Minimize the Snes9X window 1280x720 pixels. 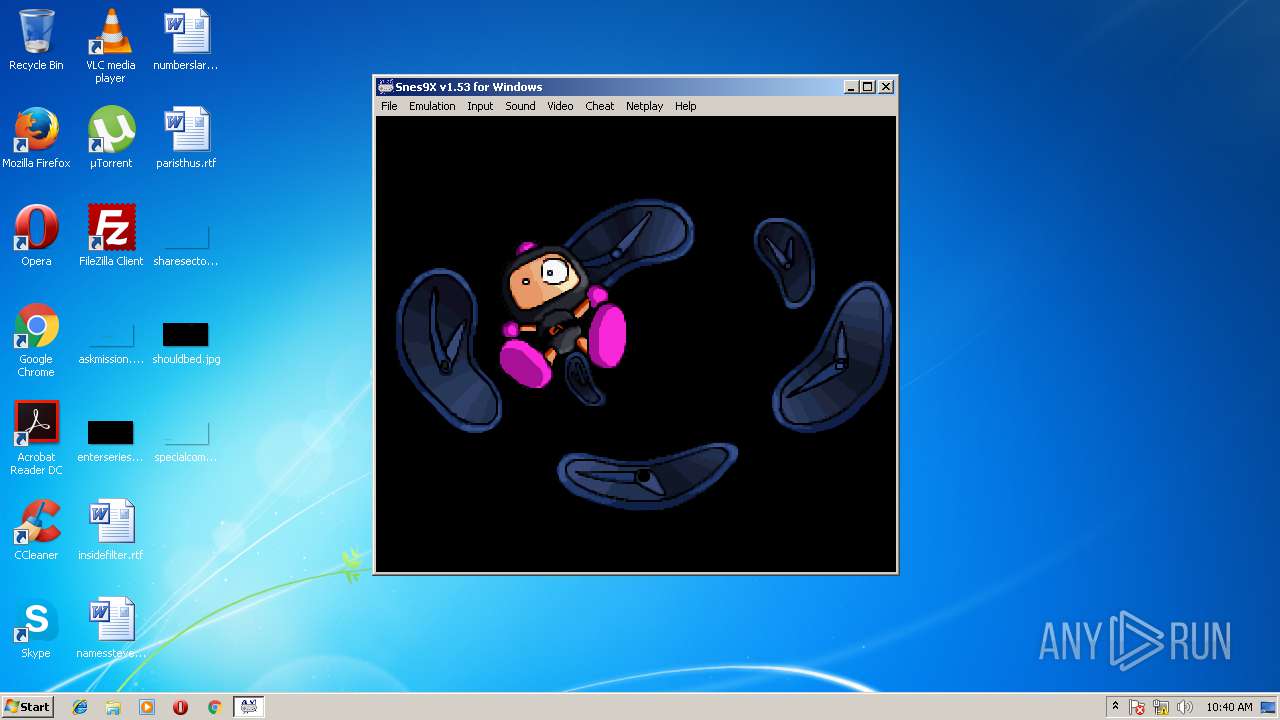[851, 87]
